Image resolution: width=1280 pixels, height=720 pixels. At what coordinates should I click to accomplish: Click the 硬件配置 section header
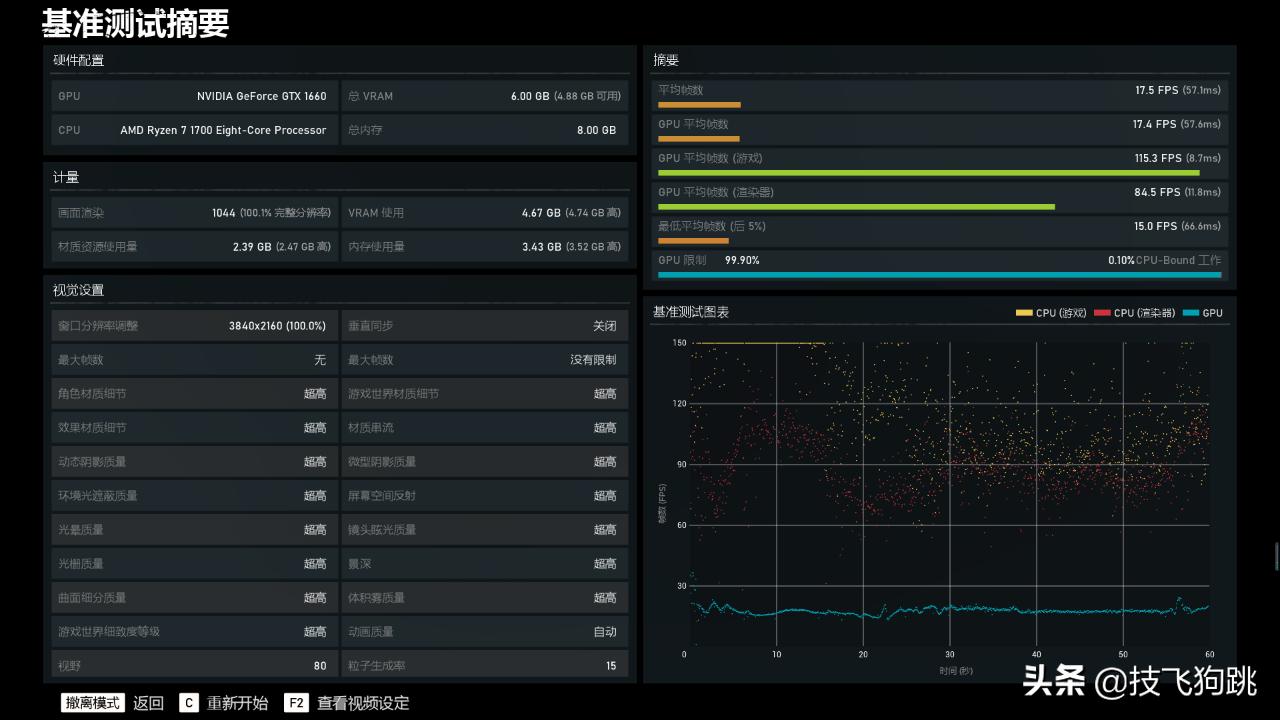coord(79,61)
